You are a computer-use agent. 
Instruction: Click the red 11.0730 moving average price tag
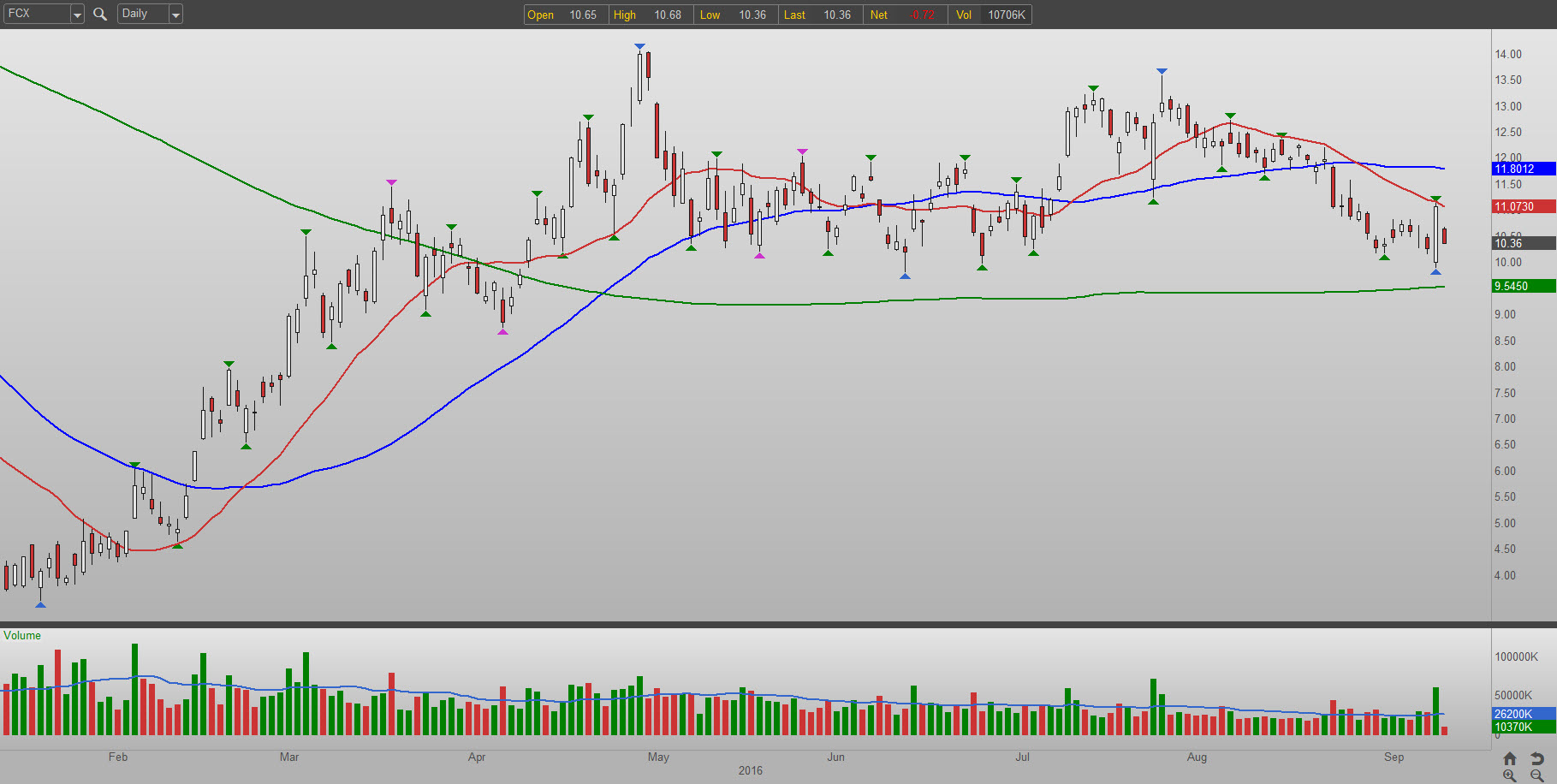[1523, 206]
